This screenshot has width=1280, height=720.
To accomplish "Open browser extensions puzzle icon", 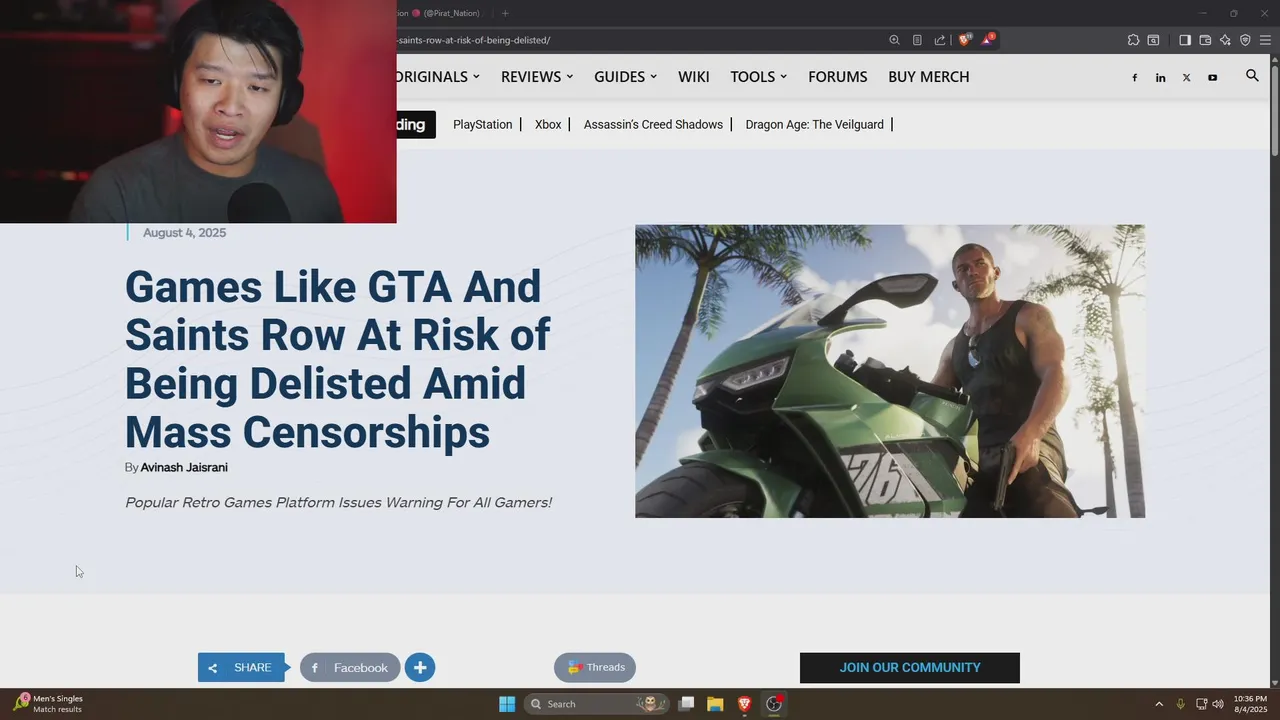I will (x=1133, y=40).
